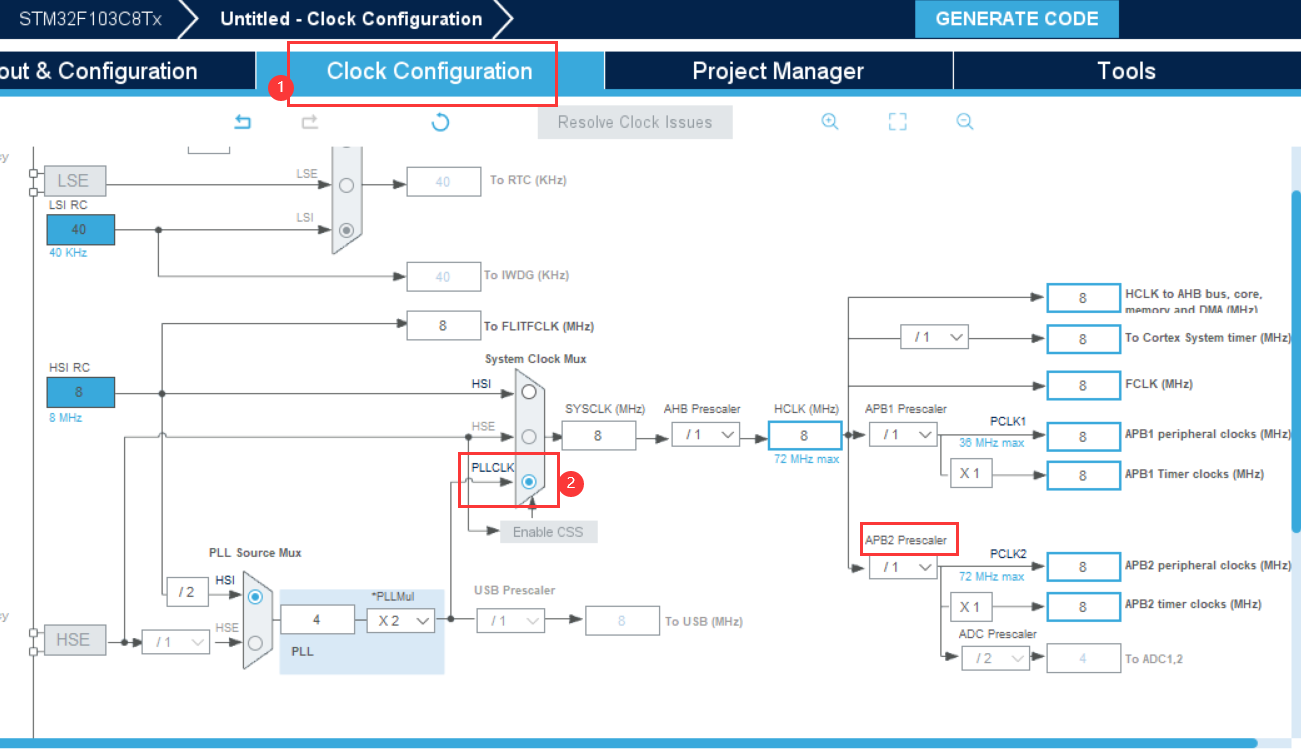Click the To IWDG (KHz) value box
1301x754 pixels.
443,276
